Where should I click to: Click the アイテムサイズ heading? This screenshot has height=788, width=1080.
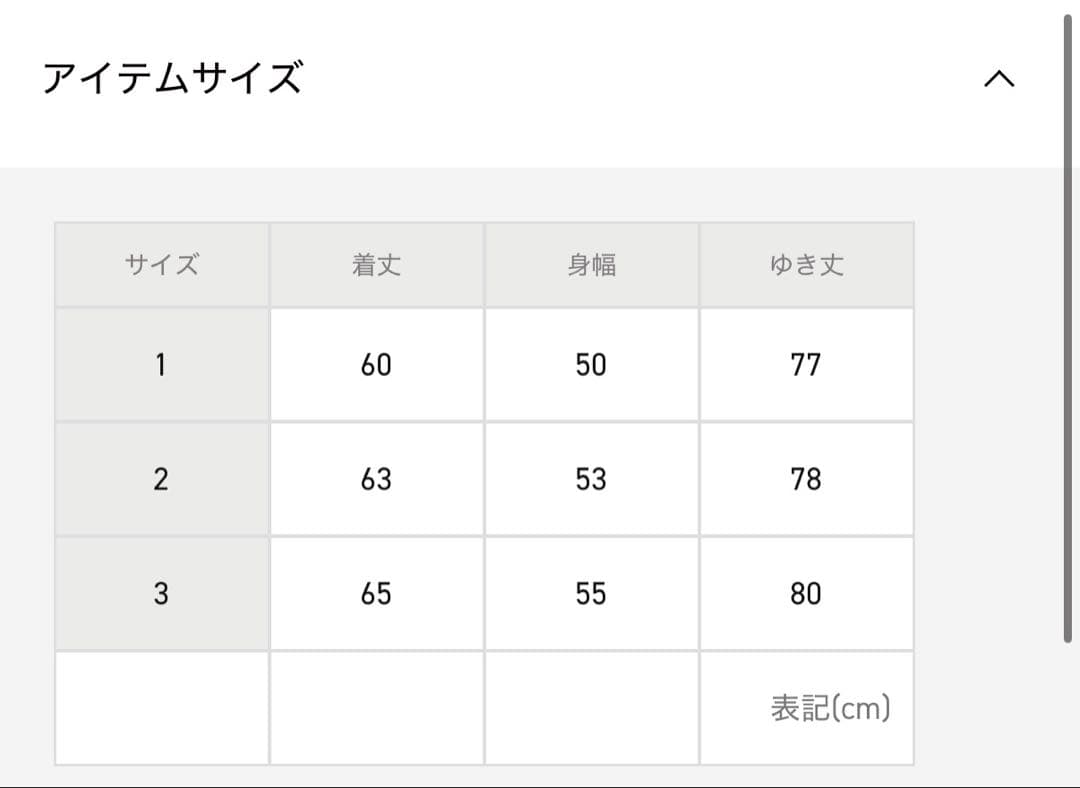(x=172, y=78)
